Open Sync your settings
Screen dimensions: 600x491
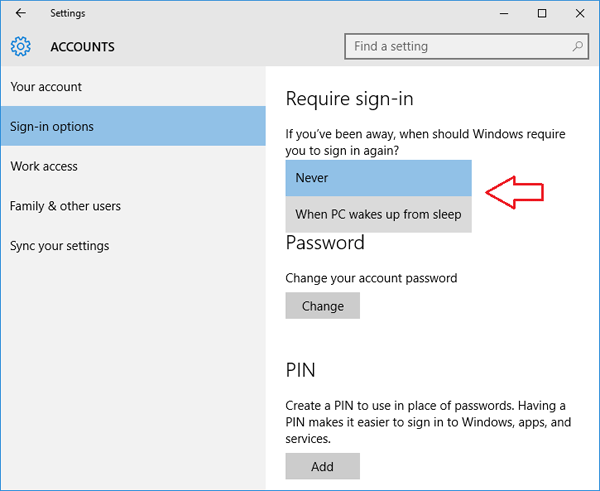point(60,246)
